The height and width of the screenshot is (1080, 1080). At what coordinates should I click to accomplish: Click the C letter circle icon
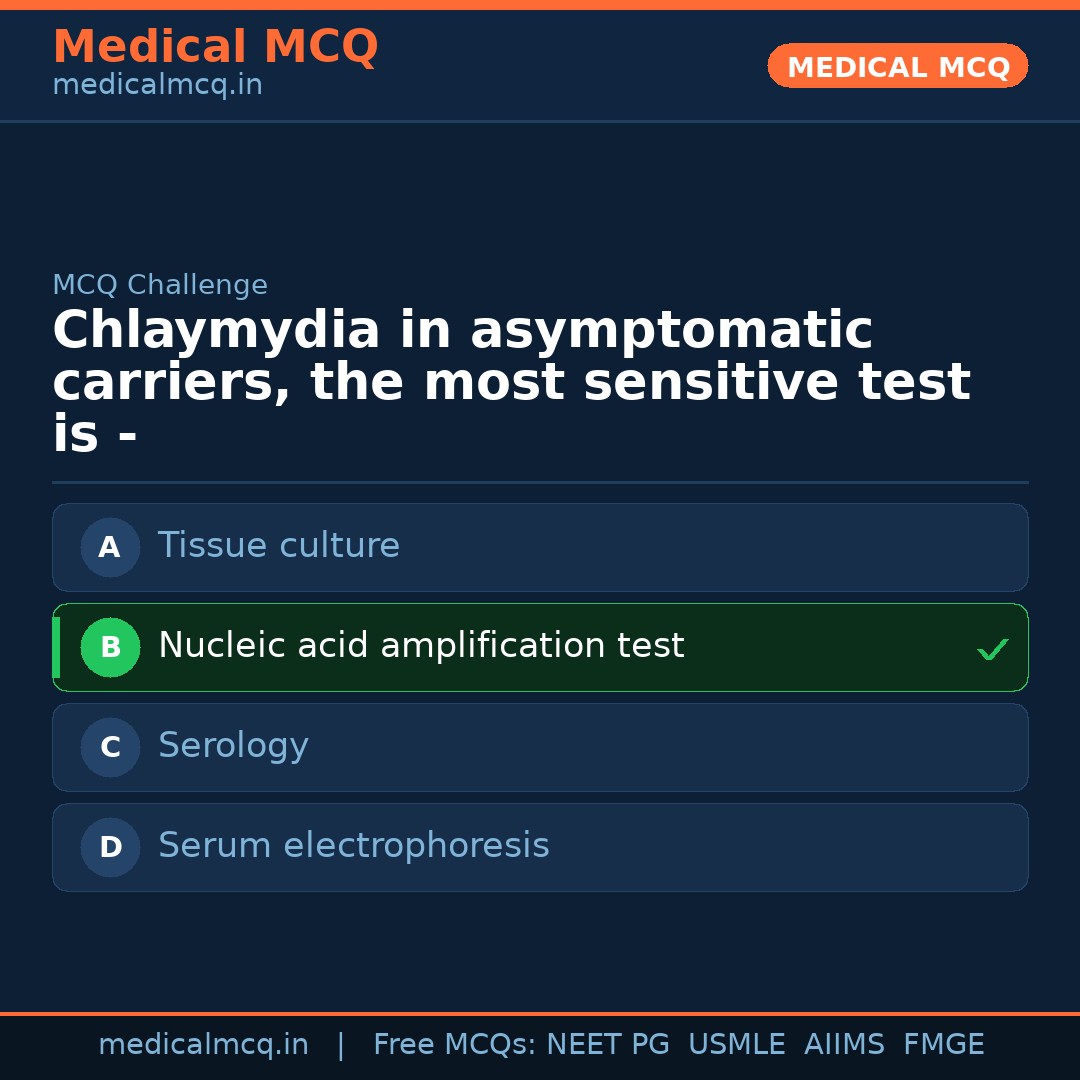110,747
